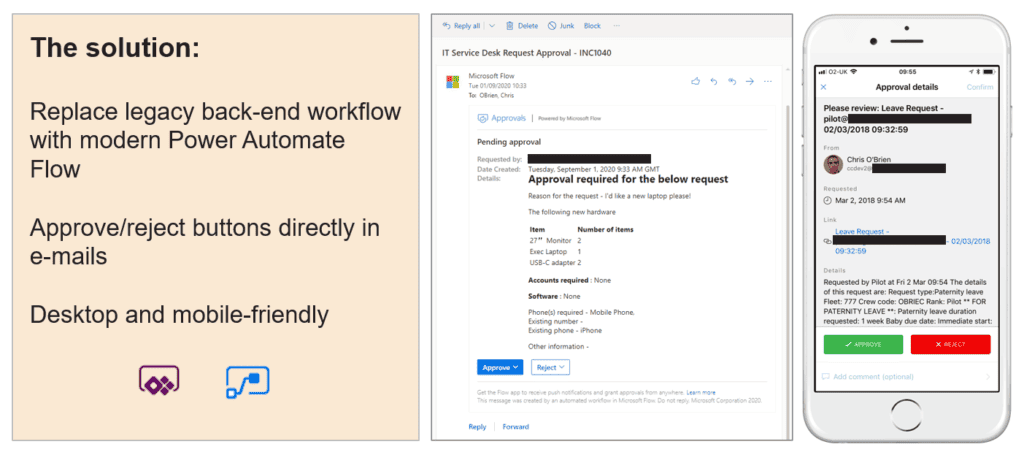Follow the Learn more link
The width and height of the screenshot is (1024, 455).
click(x=701, y=392)
